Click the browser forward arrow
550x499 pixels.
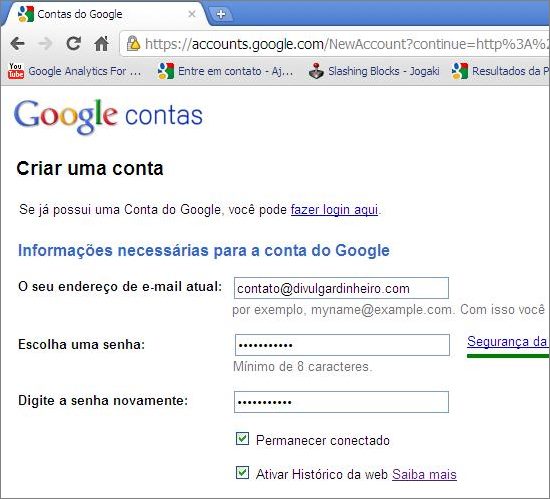[45, 44]
